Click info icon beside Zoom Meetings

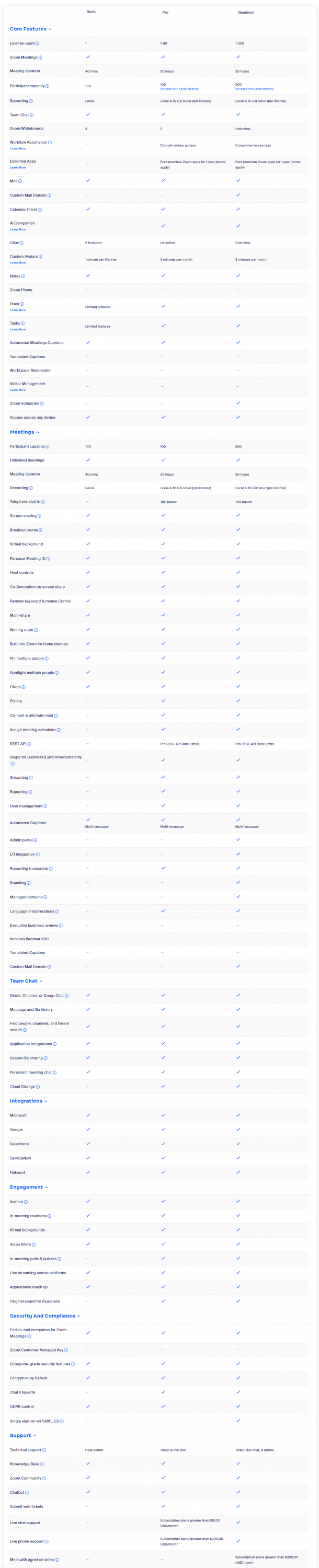[x=40, y=58]
